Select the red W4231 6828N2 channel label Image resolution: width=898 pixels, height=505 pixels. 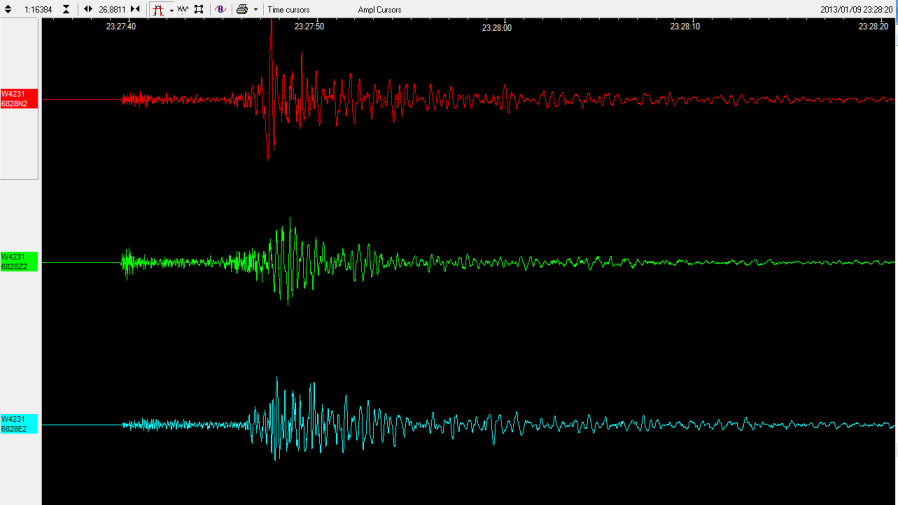19,99
